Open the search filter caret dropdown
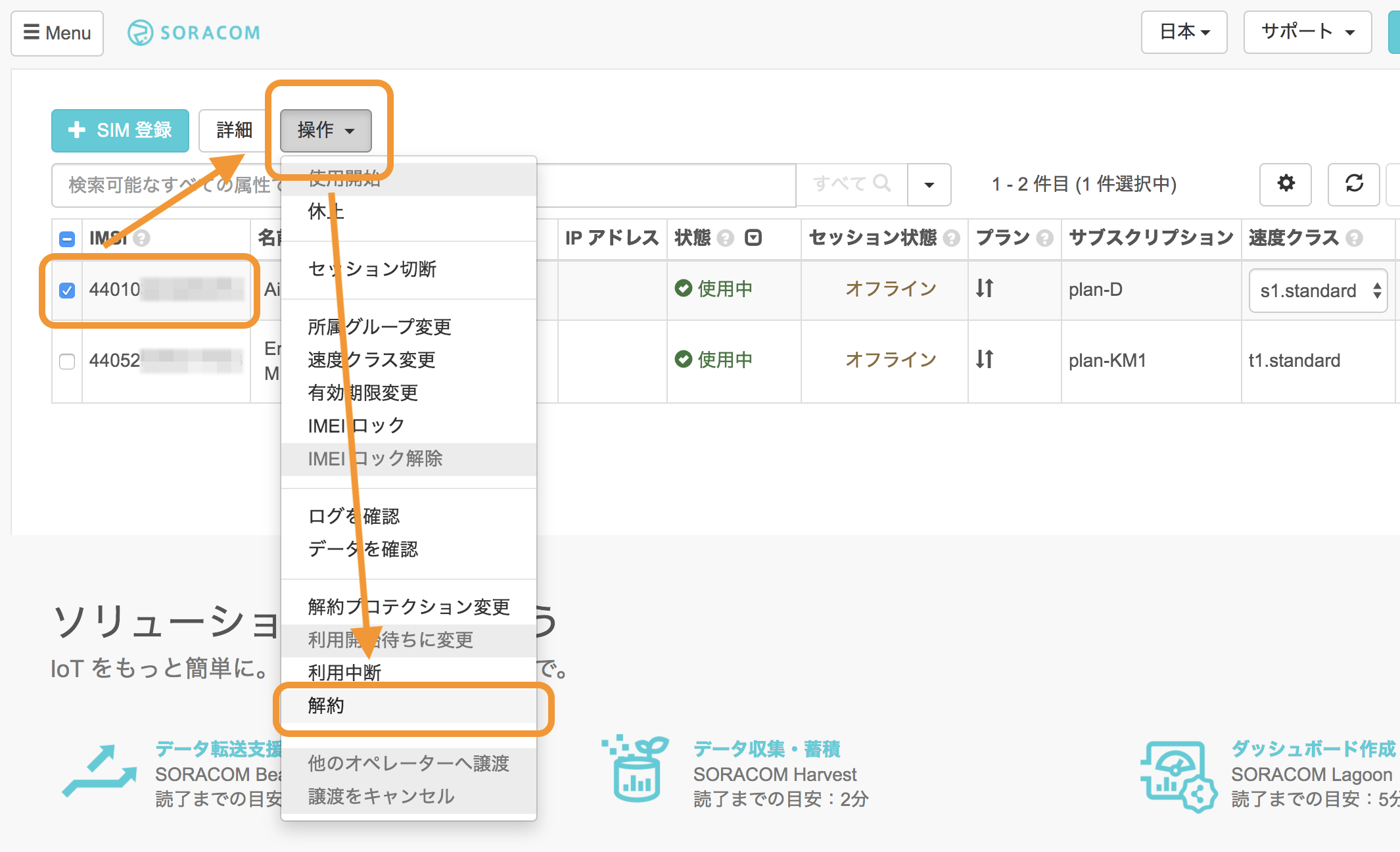Viewport: 1400px width, 852px height. coord(929,185)
